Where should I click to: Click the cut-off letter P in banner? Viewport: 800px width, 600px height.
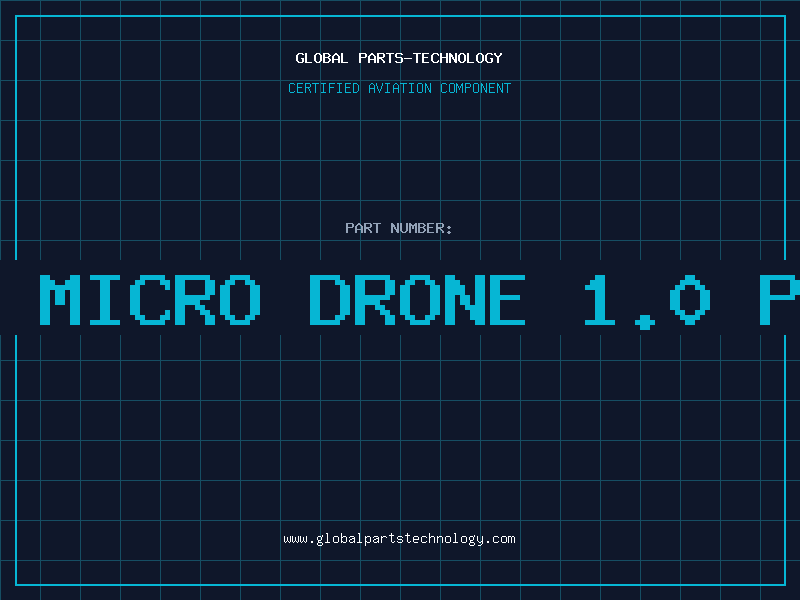pos(780,299)
